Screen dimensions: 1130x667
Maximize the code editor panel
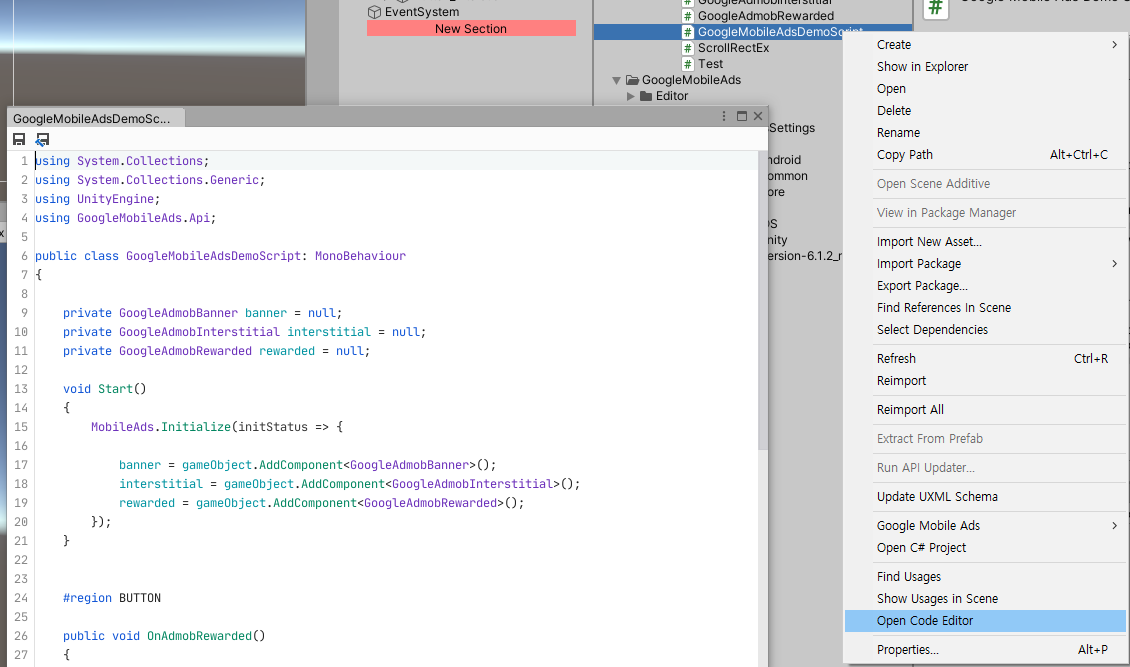pyautogui.click(x=742, y=116)
